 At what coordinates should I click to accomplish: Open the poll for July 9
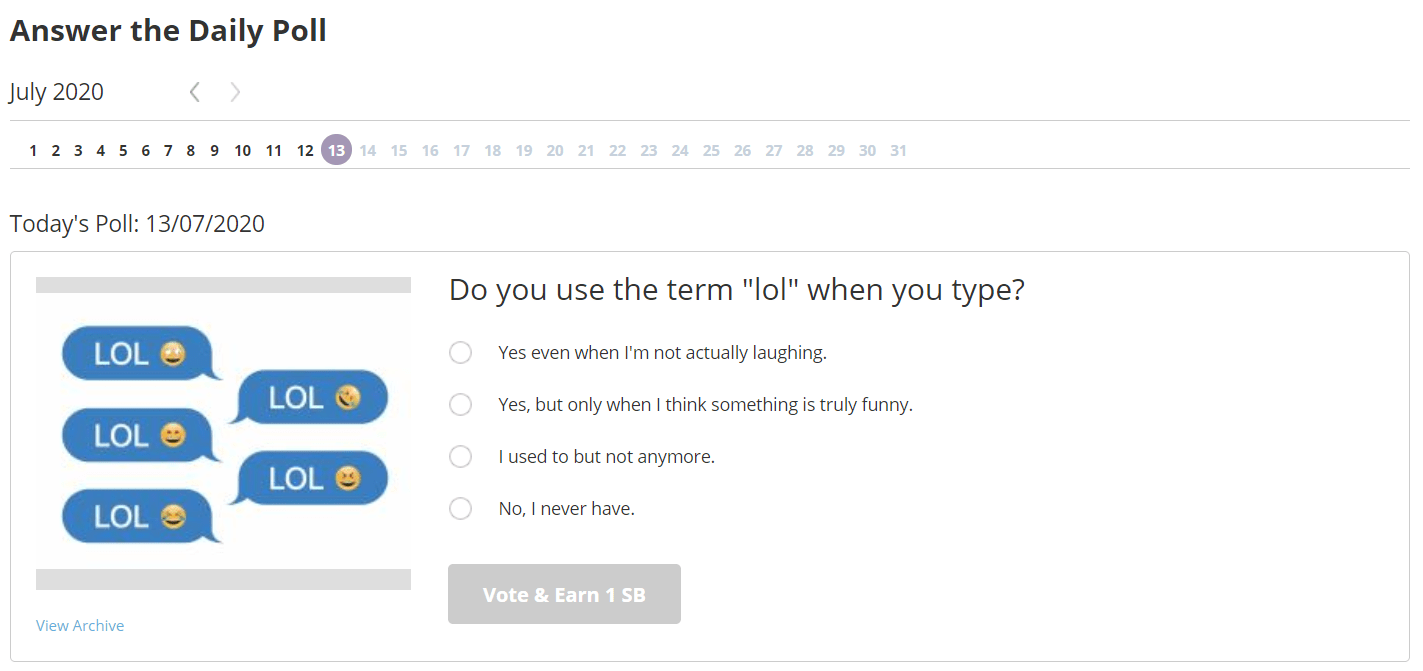tap(214, 151)
